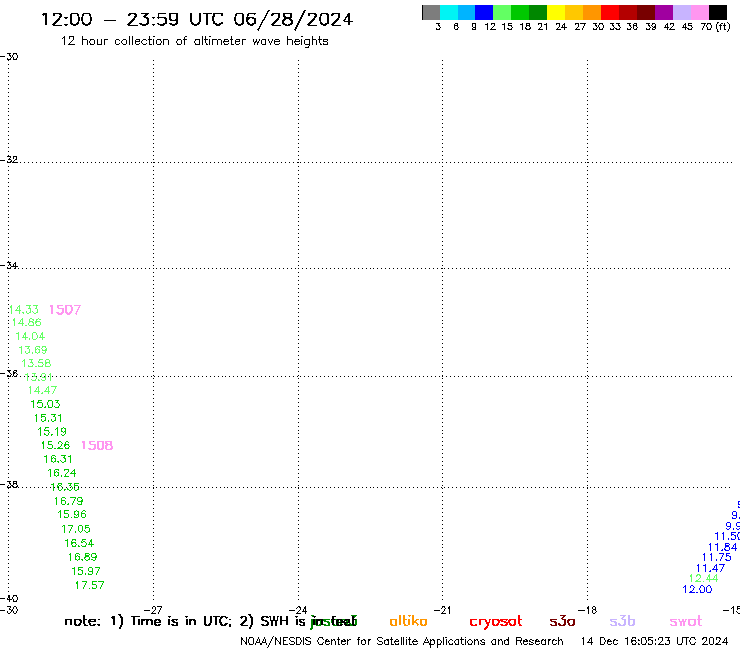Pick the bright red legend swatch

pos(610,12)
